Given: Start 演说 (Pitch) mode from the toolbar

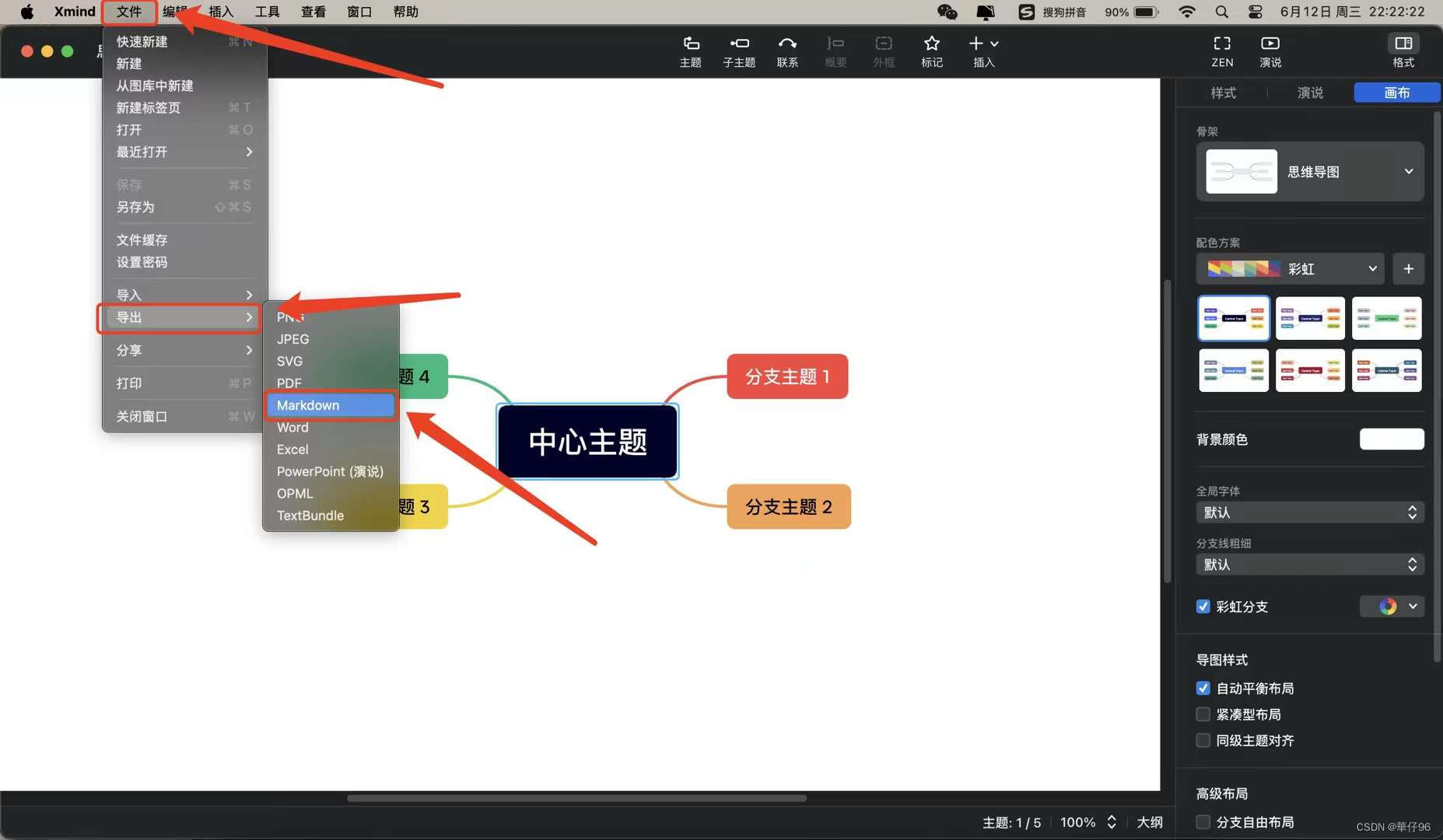Looking at the screenshot, I should point(1270,51).
